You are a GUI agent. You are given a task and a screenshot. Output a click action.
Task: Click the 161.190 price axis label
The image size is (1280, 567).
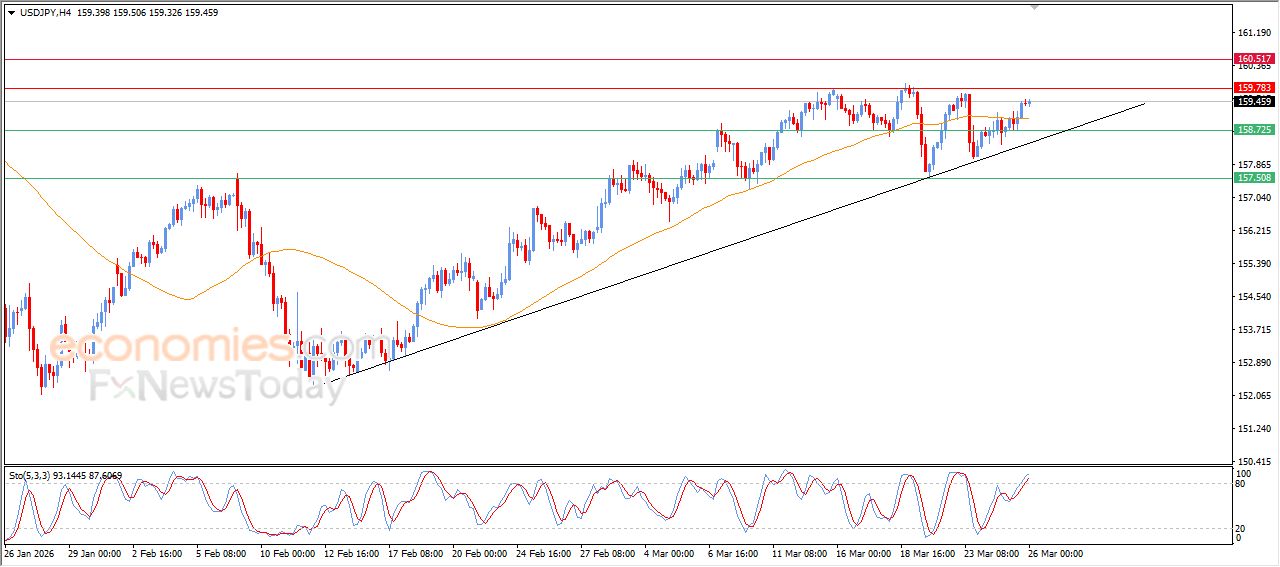1252,33
